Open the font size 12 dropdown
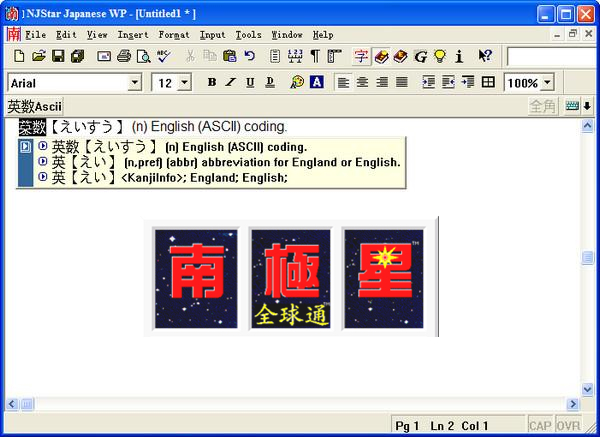 184,82
